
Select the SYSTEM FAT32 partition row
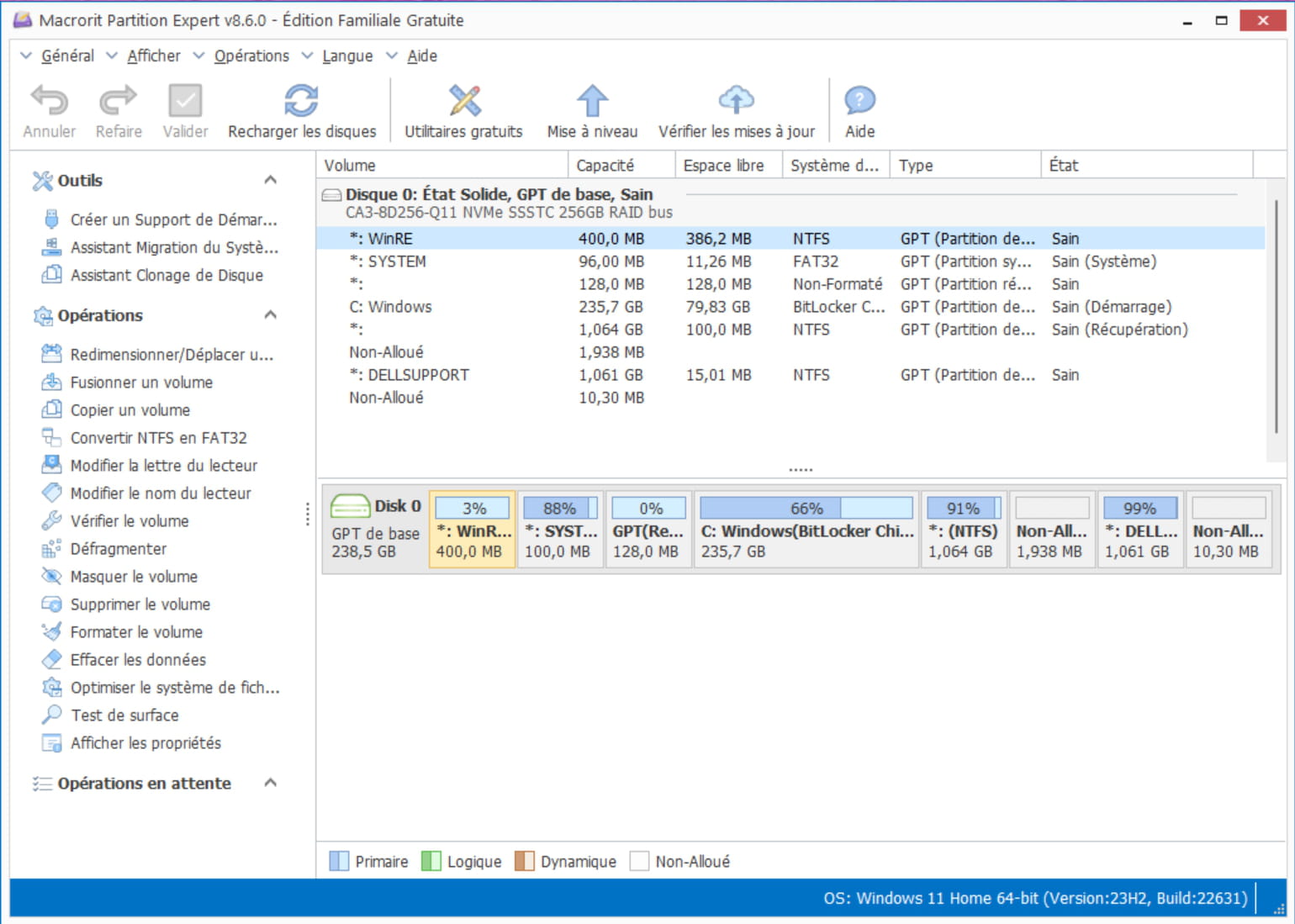tap(790, 261)
